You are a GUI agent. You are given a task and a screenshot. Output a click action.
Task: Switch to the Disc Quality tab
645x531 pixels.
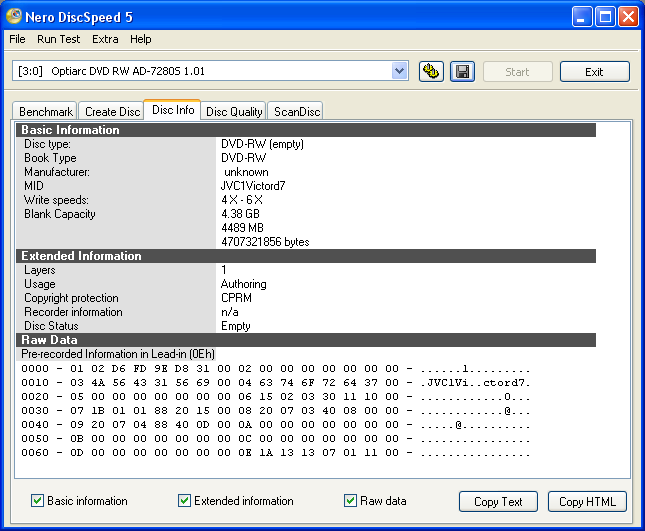[x=234, y=111]
